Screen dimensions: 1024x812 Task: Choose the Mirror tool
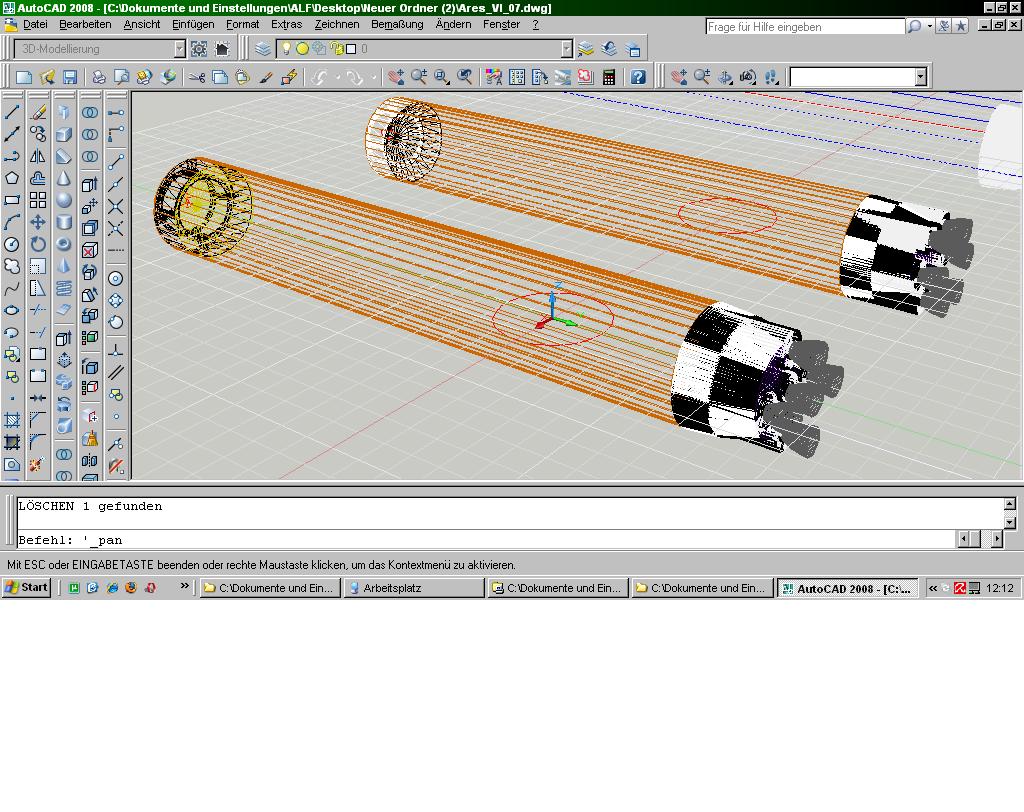[x=38, y=157]
